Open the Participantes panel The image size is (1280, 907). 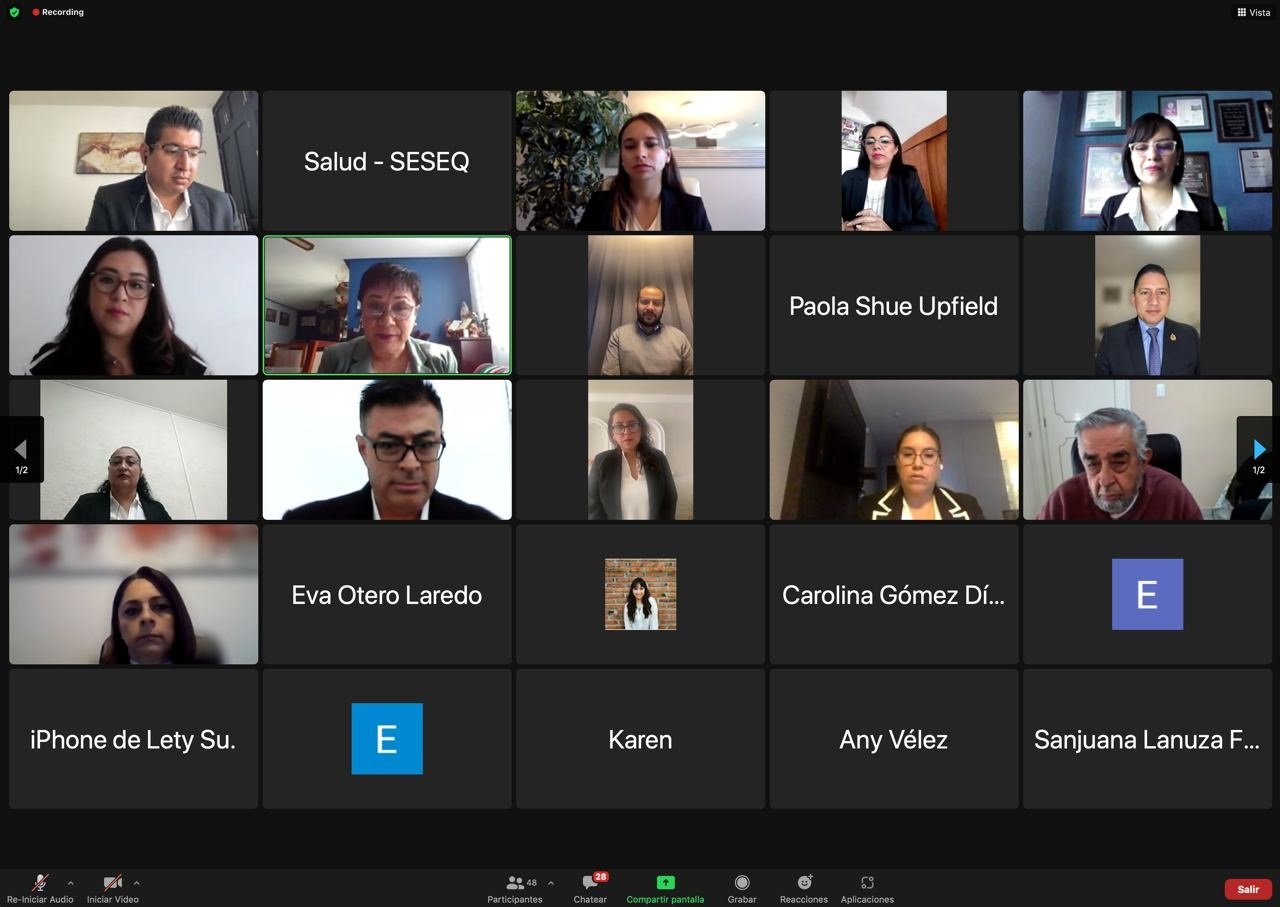pos(516,887)
